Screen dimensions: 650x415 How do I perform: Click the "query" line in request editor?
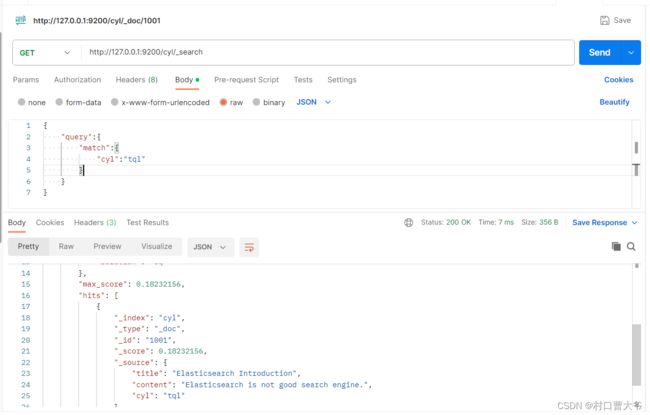81,137
